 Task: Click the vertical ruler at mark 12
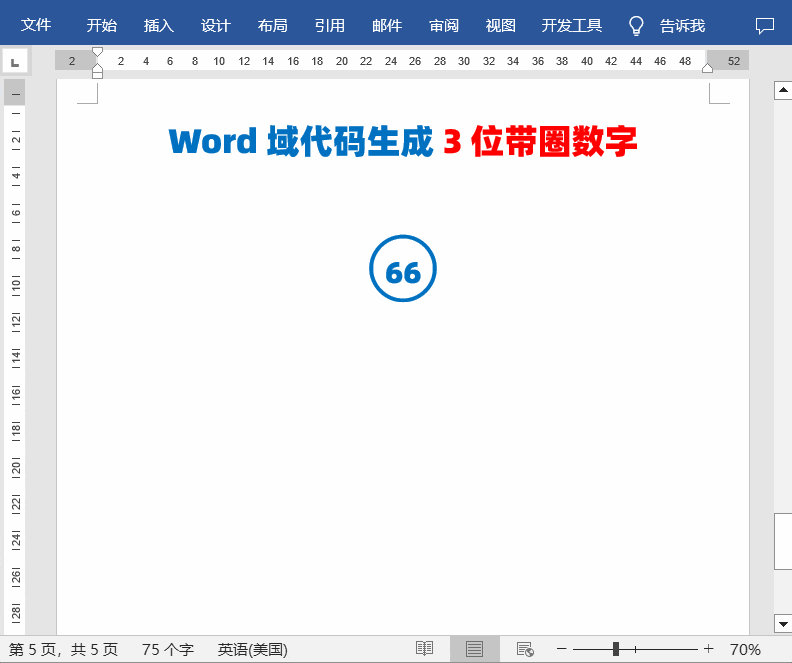[x=16, y=321]
